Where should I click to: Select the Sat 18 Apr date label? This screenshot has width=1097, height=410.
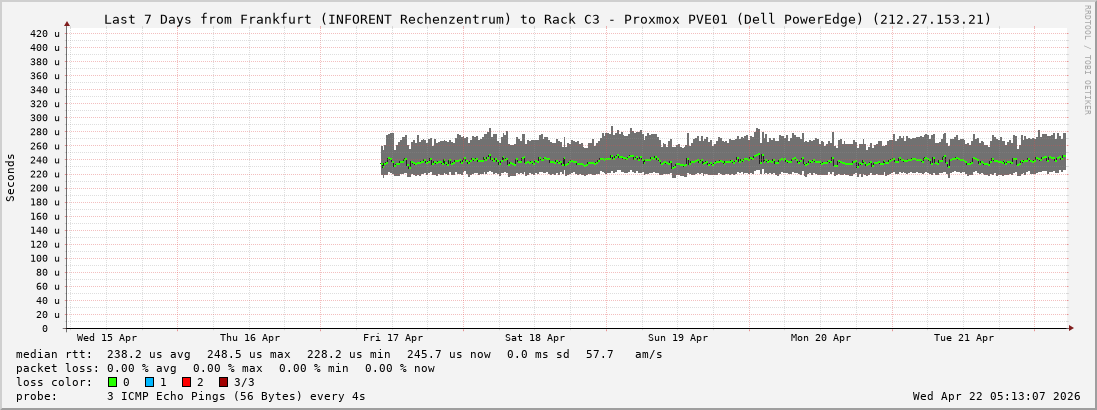point(535,338)
